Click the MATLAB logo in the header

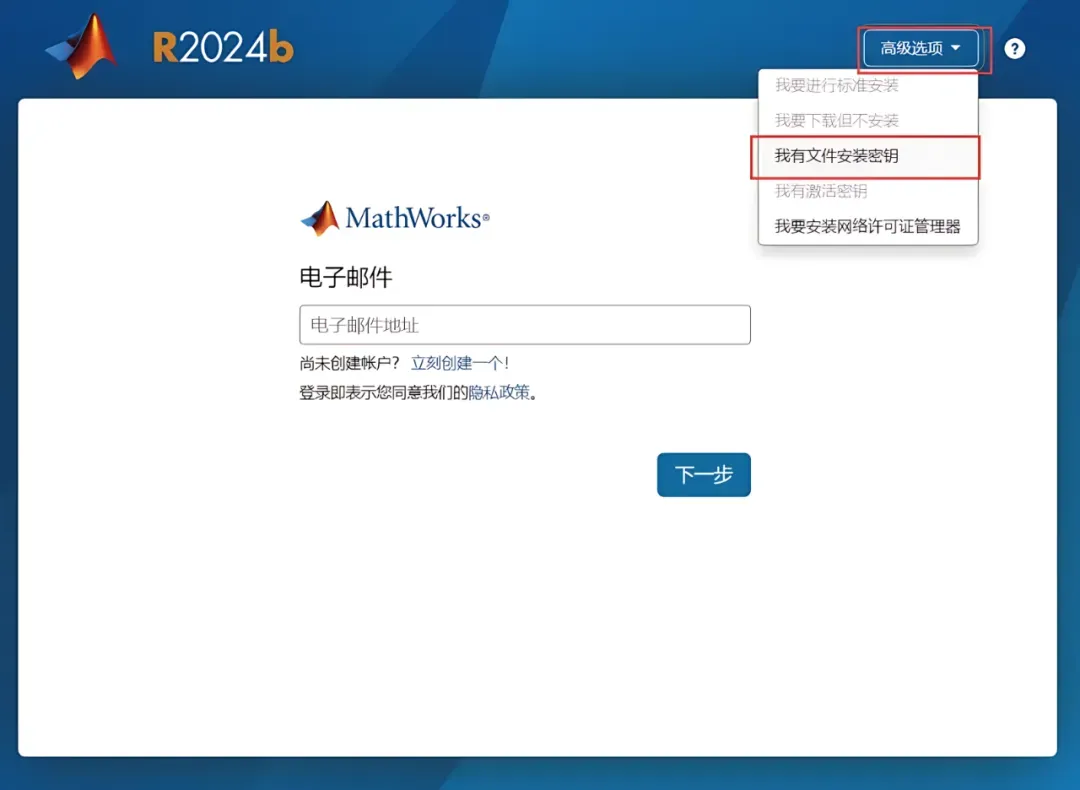[81, 47]
